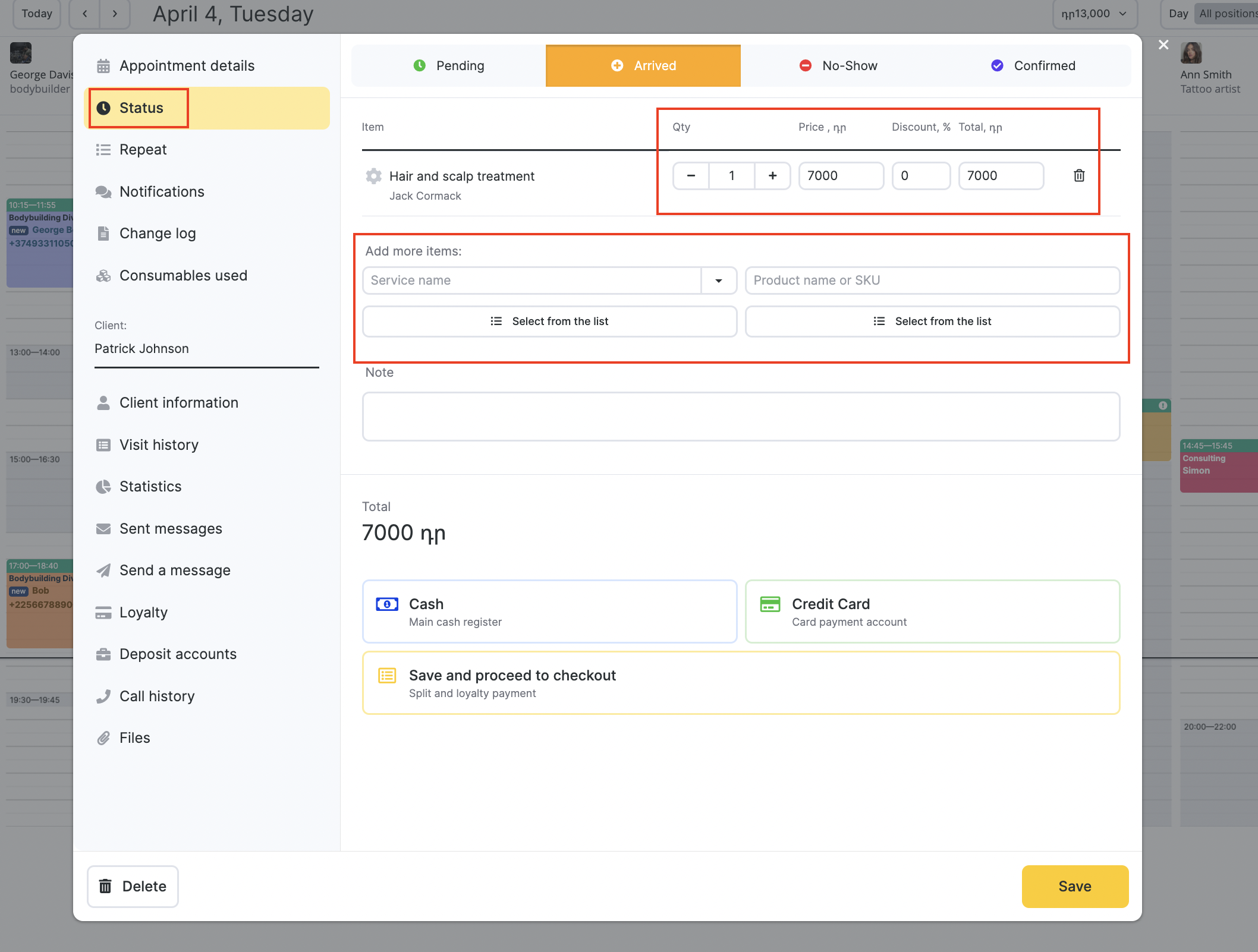Click Save and proceed to checkout
Image resolution: width=1258 pixels, height=952 pixels.
[x=741, y=682]
